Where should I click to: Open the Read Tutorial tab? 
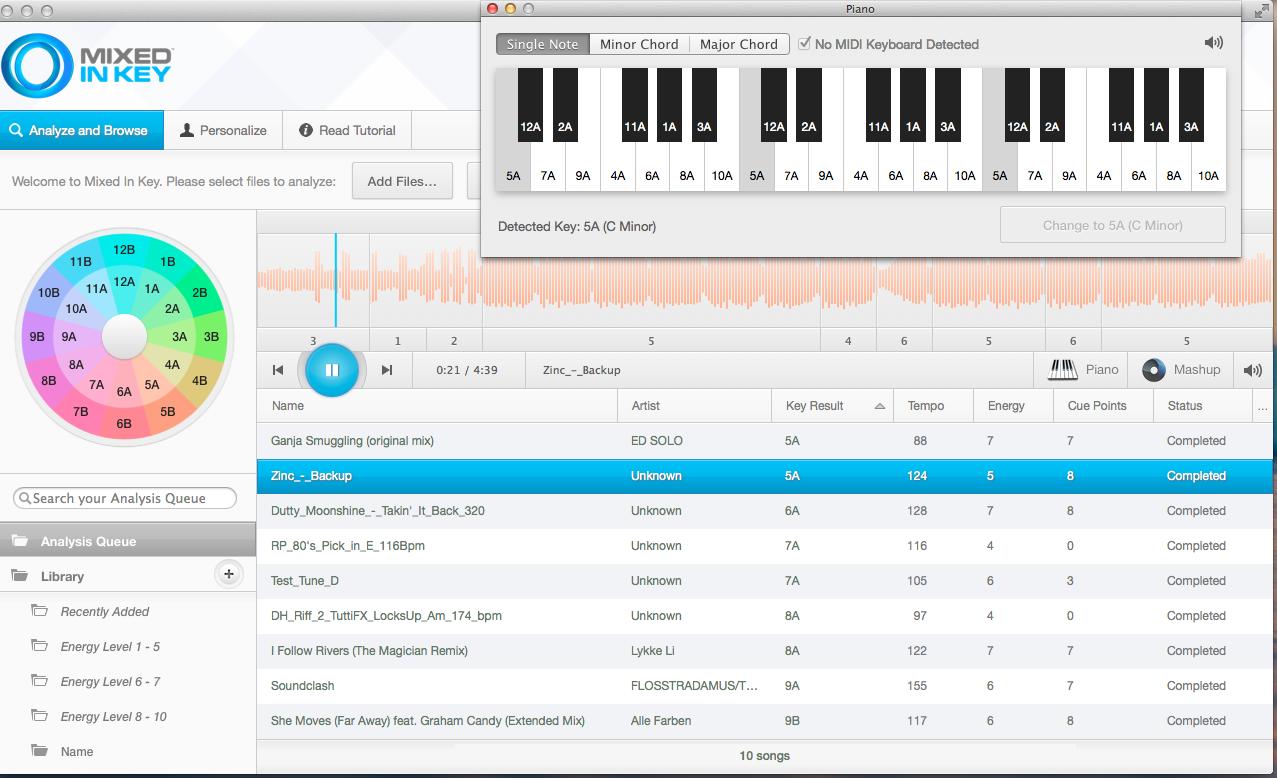(347, 130)
